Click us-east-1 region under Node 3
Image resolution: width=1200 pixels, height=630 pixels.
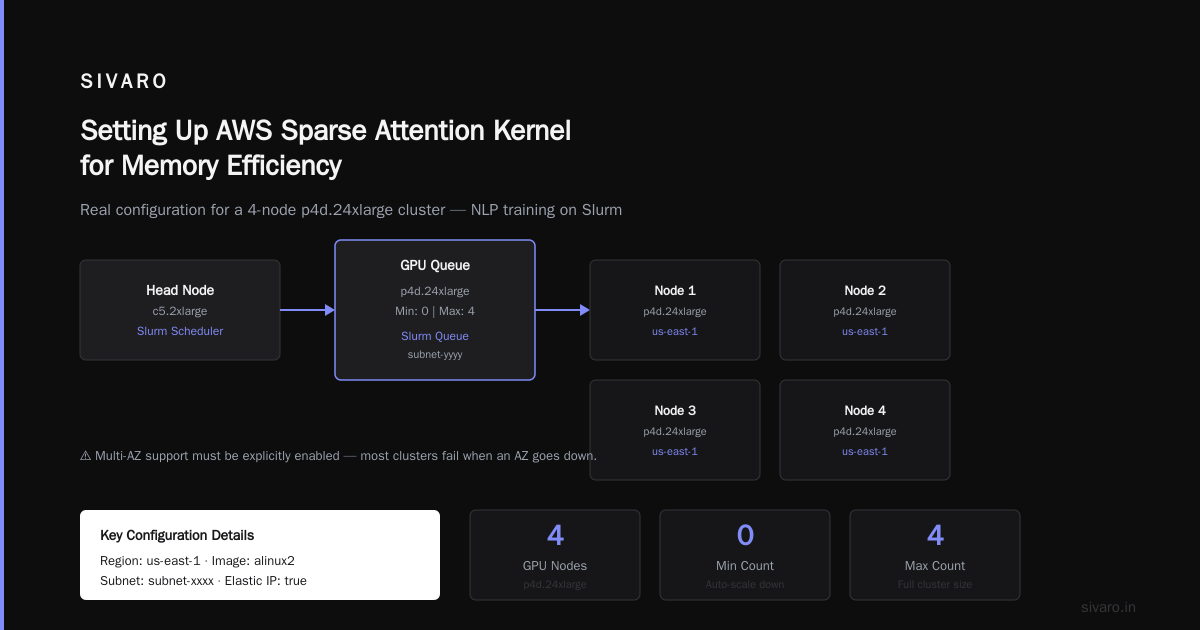[675, 451]
